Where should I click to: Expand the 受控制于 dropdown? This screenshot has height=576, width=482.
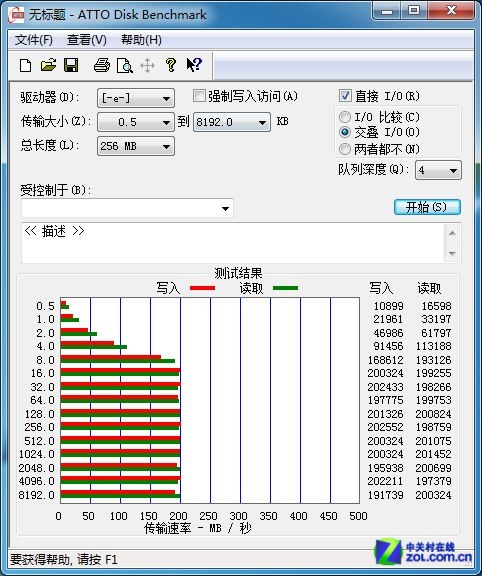[127, 208]
